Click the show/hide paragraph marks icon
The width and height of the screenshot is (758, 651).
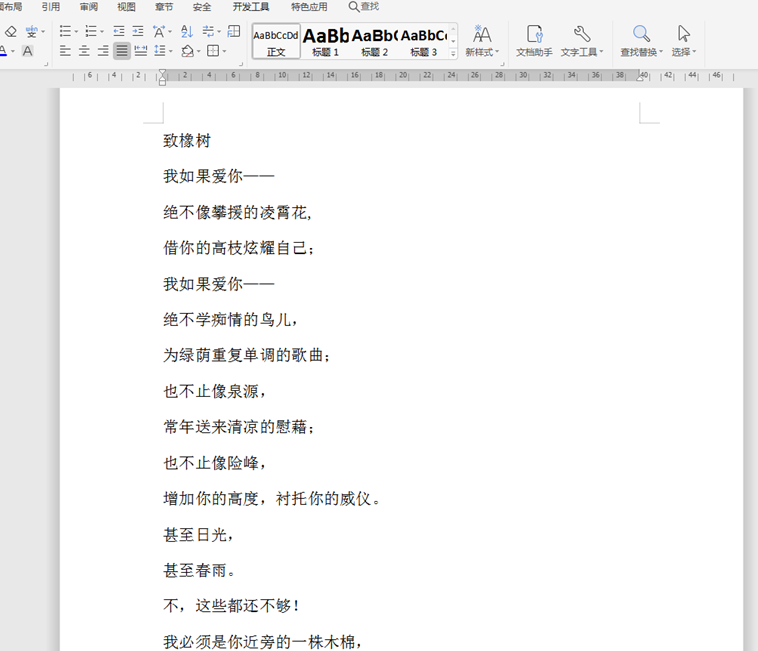click(208, 31)
